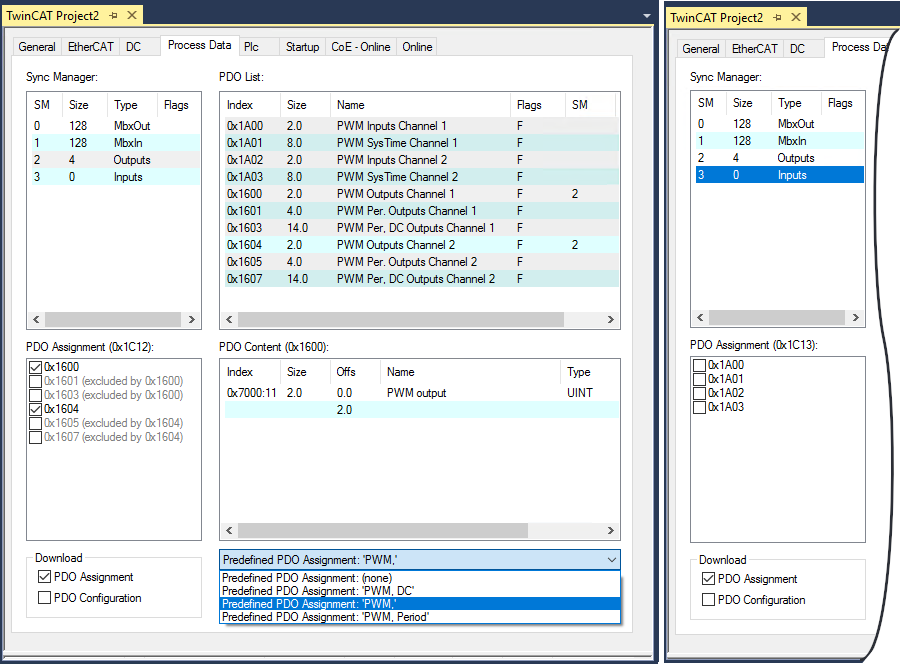The width and height of the screenshot is (900, 664).
Task: Click PDO Content horizontal scrollbar thumb
Action: (x=383, y=531)
